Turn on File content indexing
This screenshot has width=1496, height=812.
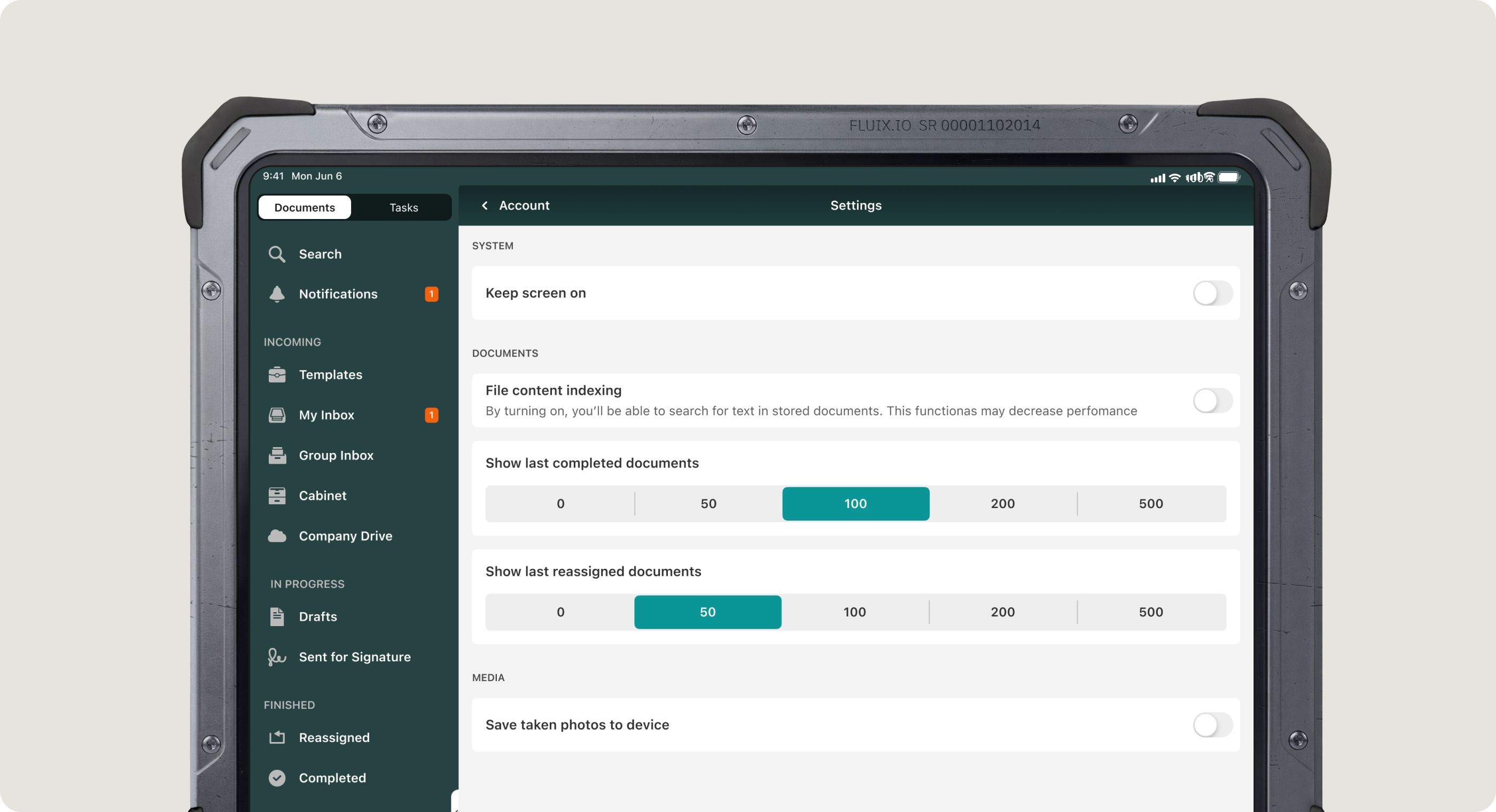[x=1212, y=401]
